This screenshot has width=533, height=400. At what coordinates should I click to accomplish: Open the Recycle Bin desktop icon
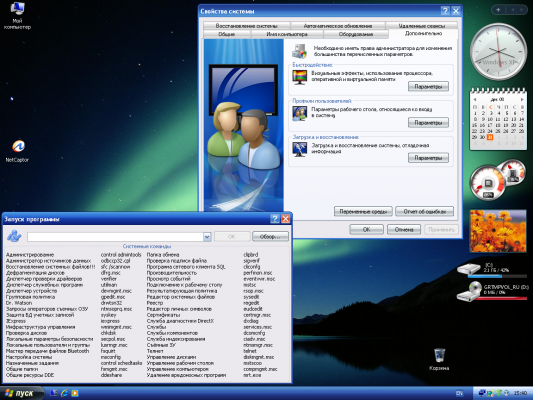point(439,359)
